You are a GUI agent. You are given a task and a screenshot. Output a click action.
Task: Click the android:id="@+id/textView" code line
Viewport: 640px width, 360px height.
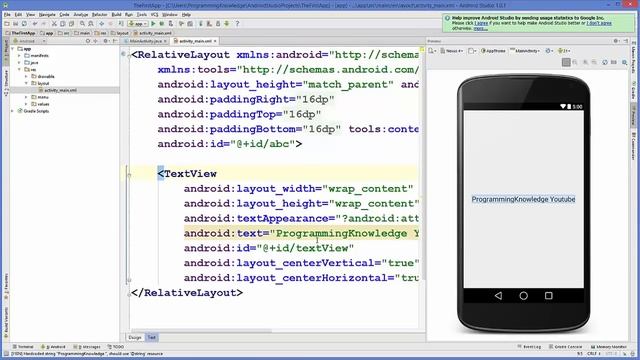point(269,248)
